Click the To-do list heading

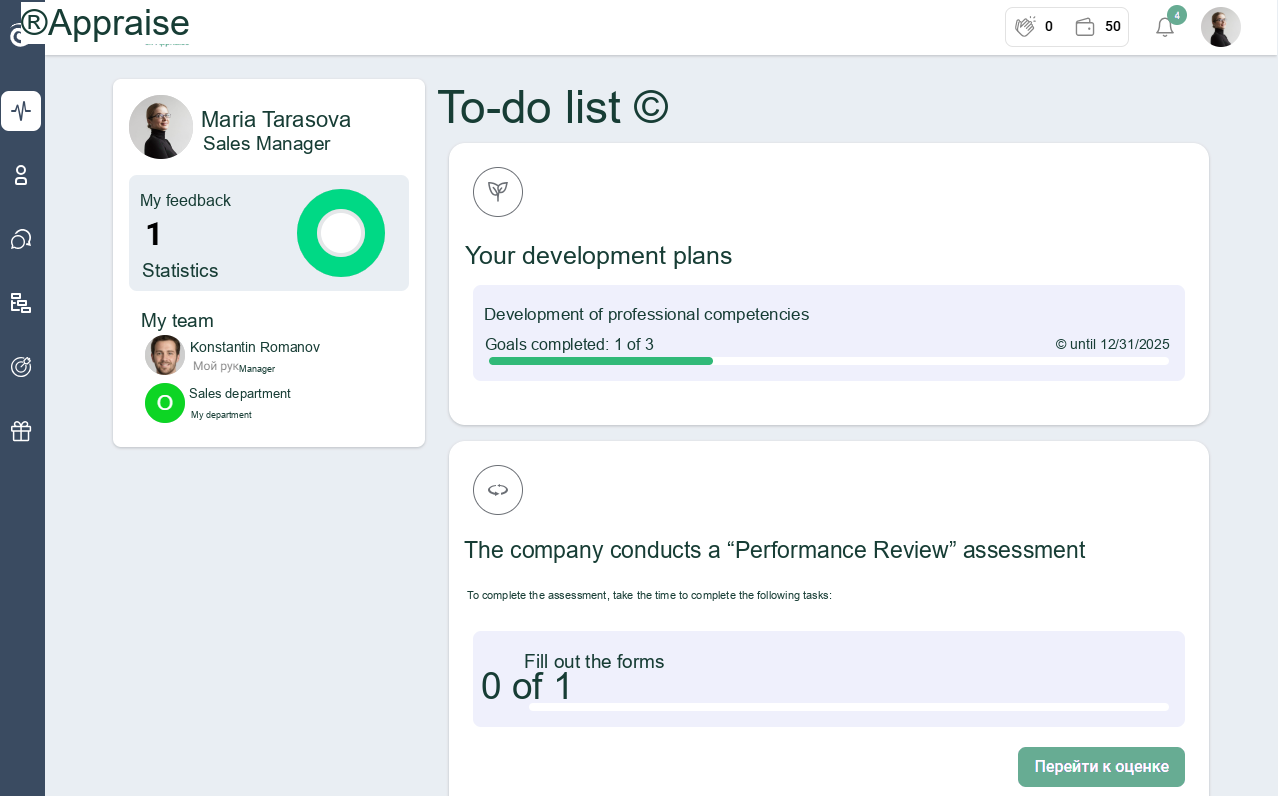553,106
